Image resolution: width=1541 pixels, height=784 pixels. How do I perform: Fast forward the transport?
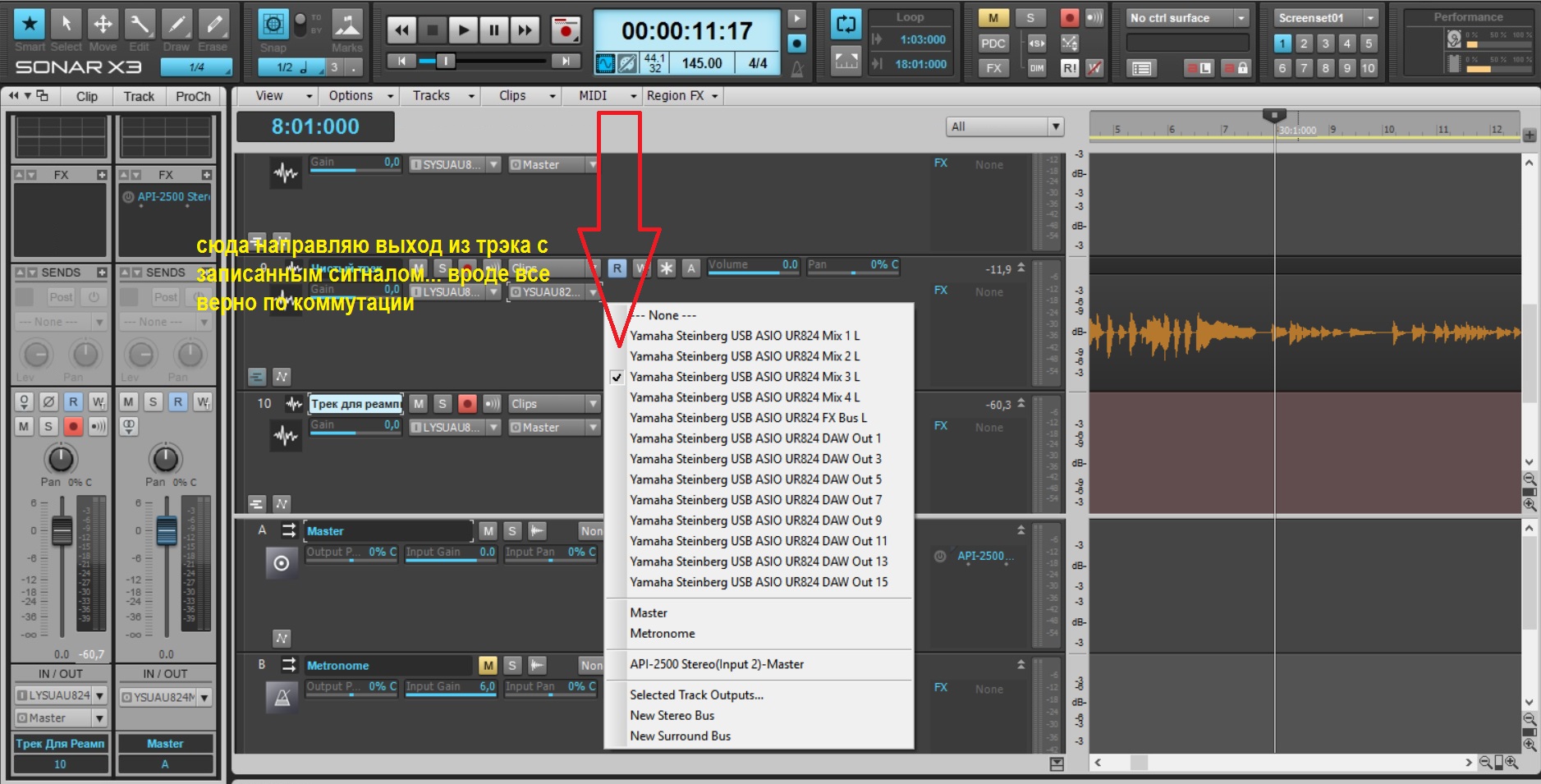524,30
